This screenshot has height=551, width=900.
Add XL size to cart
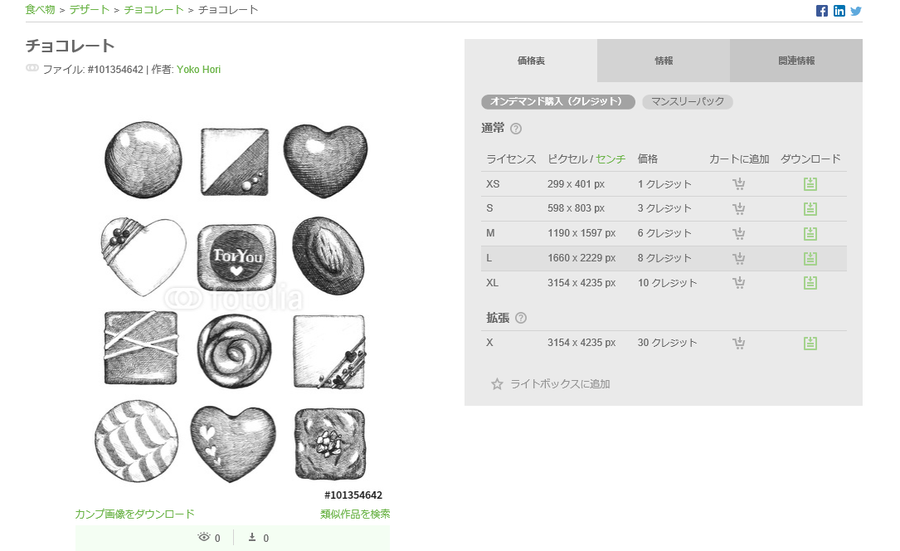point(739,282)
